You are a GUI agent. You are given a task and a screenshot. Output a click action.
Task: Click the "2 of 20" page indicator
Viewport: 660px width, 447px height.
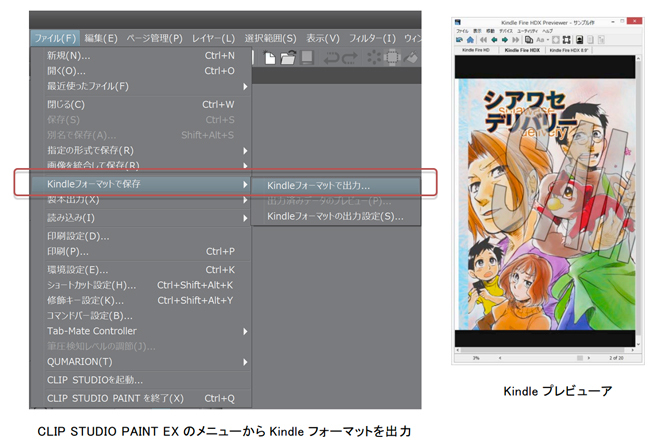click(616, 358)
